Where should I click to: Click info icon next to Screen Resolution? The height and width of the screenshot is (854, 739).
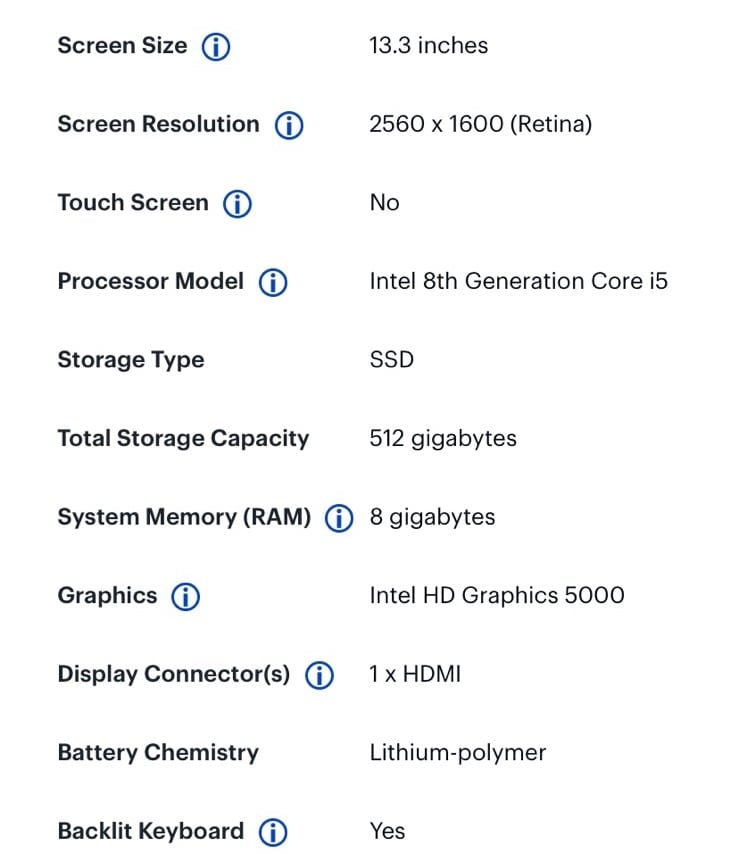click(x=289, y=125)
